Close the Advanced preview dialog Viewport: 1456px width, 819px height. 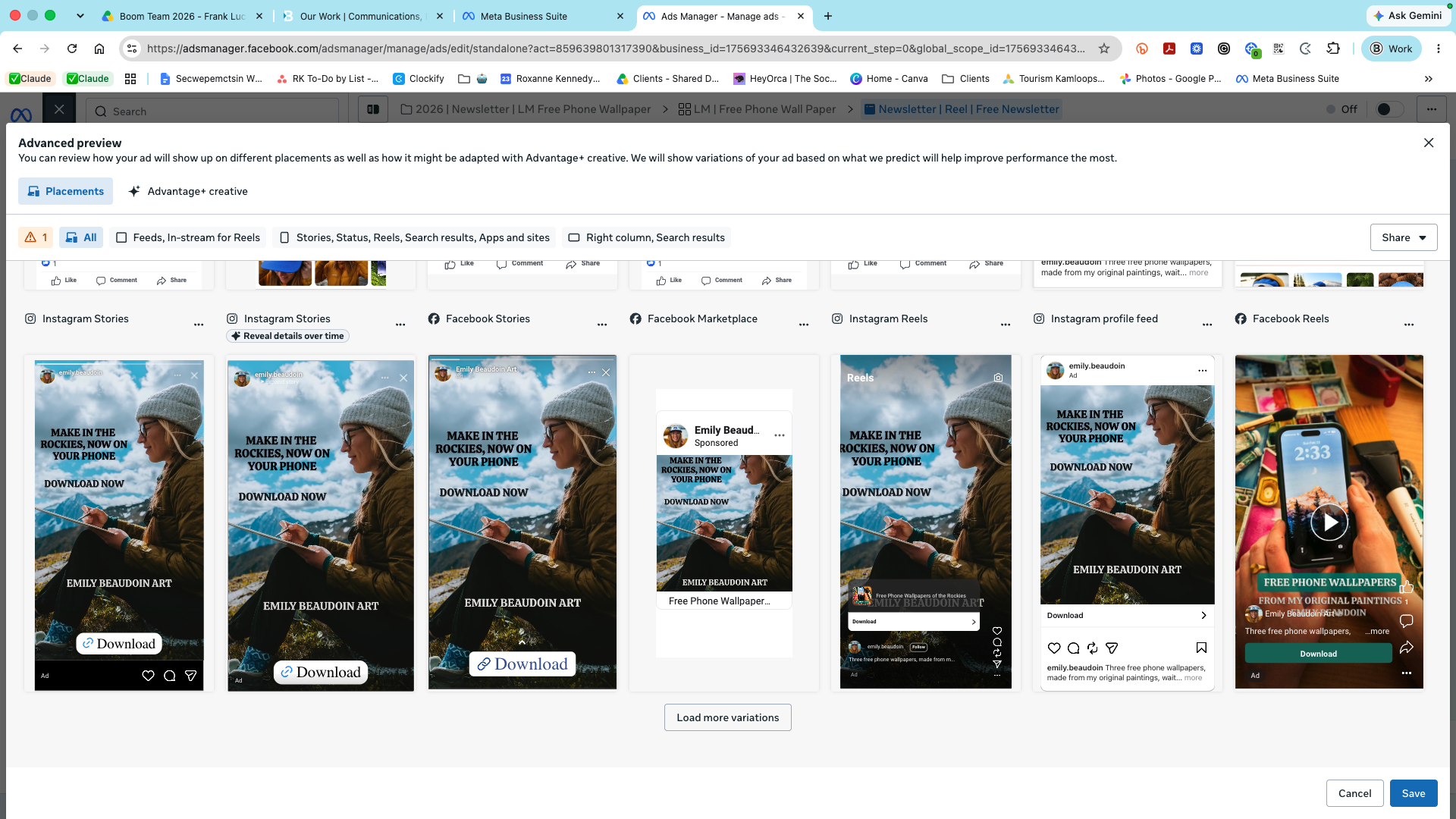point(1429,143)
